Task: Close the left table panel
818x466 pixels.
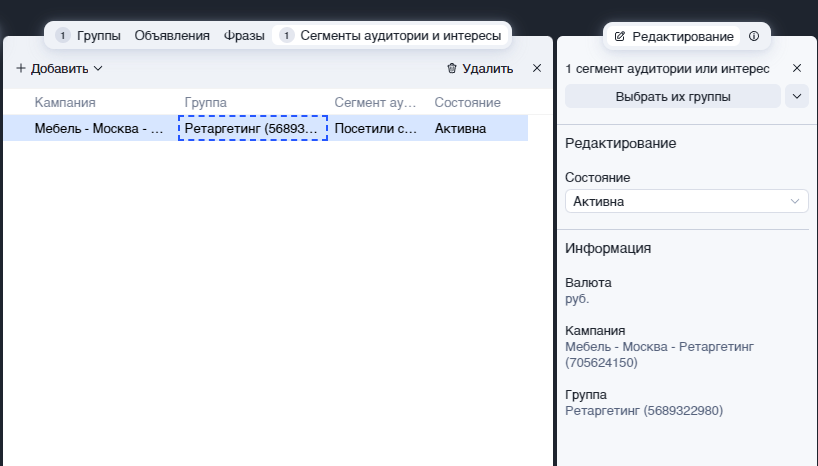Action: point(537,68)
